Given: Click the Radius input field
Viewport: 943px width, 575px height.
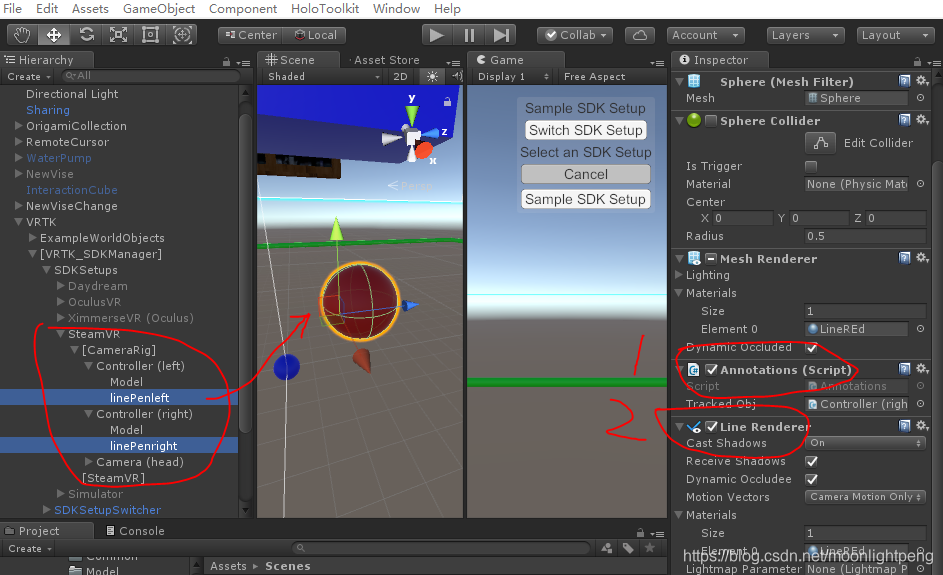Looking at the screenshot, I should tap(865, 236).
